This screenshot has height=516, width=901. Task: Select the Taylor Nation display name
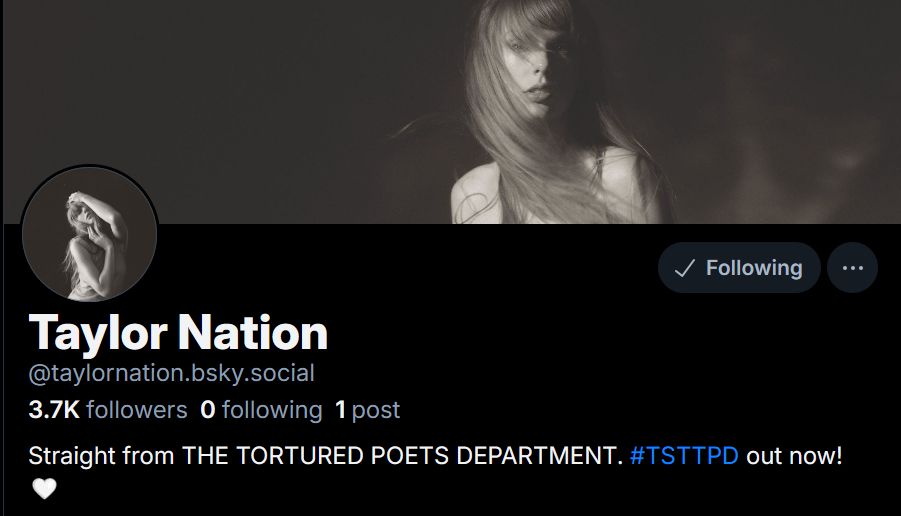coord(178,333)
